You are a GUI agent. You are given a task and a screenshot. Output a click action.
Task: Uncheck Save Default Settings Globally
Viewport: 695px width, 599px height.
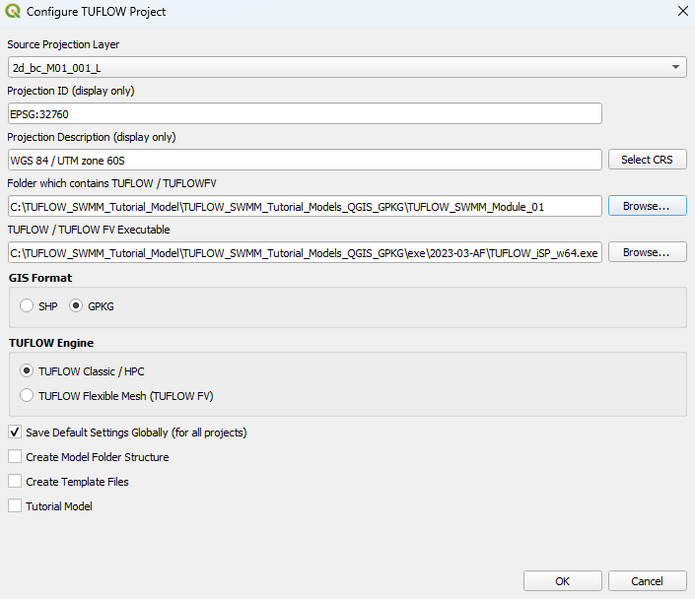(x=15, y=433)
